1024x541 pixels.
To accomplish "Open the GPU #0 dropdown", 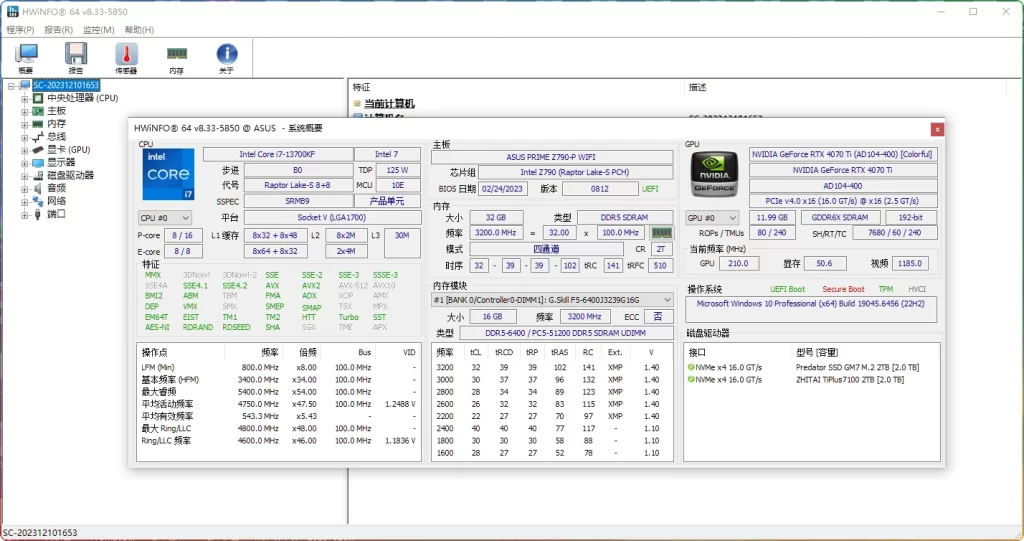I will (714, 218).
